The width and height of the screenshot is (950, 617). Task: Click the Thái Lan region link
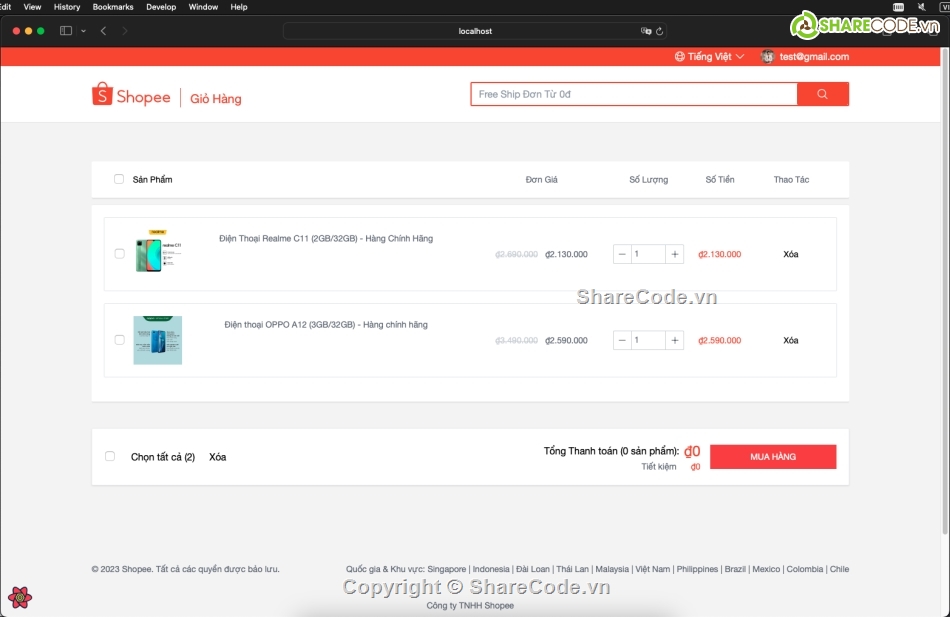[x=573, y=569]
